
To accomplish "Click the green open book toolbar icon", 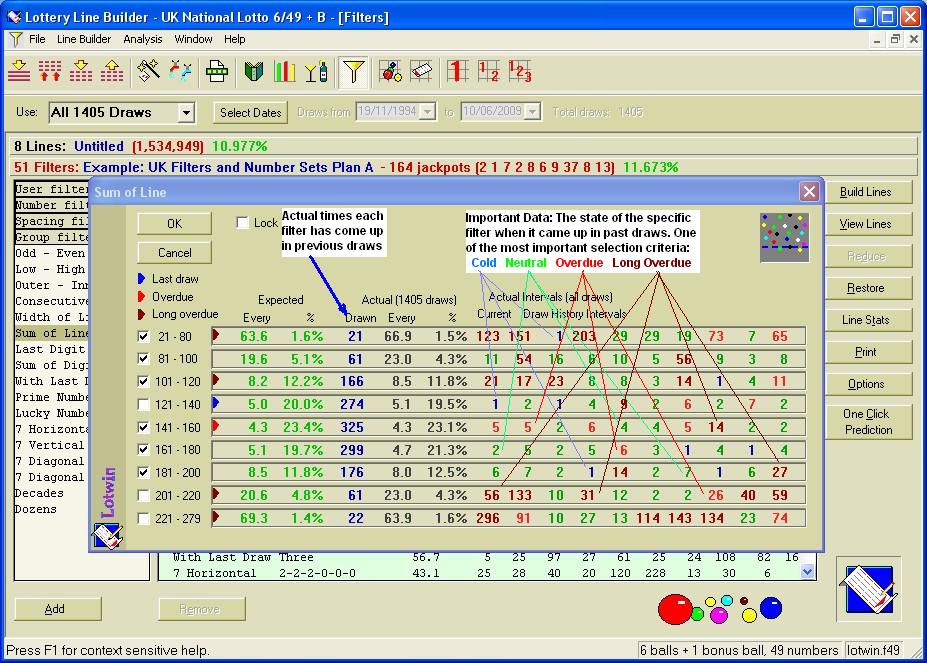I will point(254,71).
